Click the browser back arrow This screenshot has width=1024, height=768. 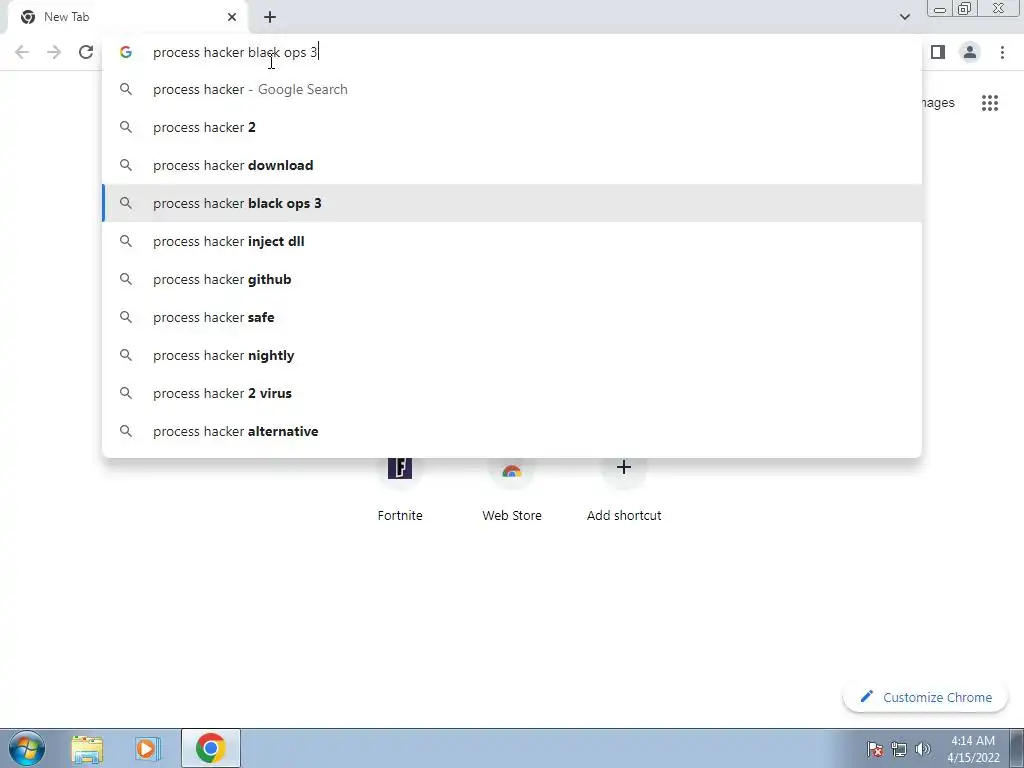22,52
